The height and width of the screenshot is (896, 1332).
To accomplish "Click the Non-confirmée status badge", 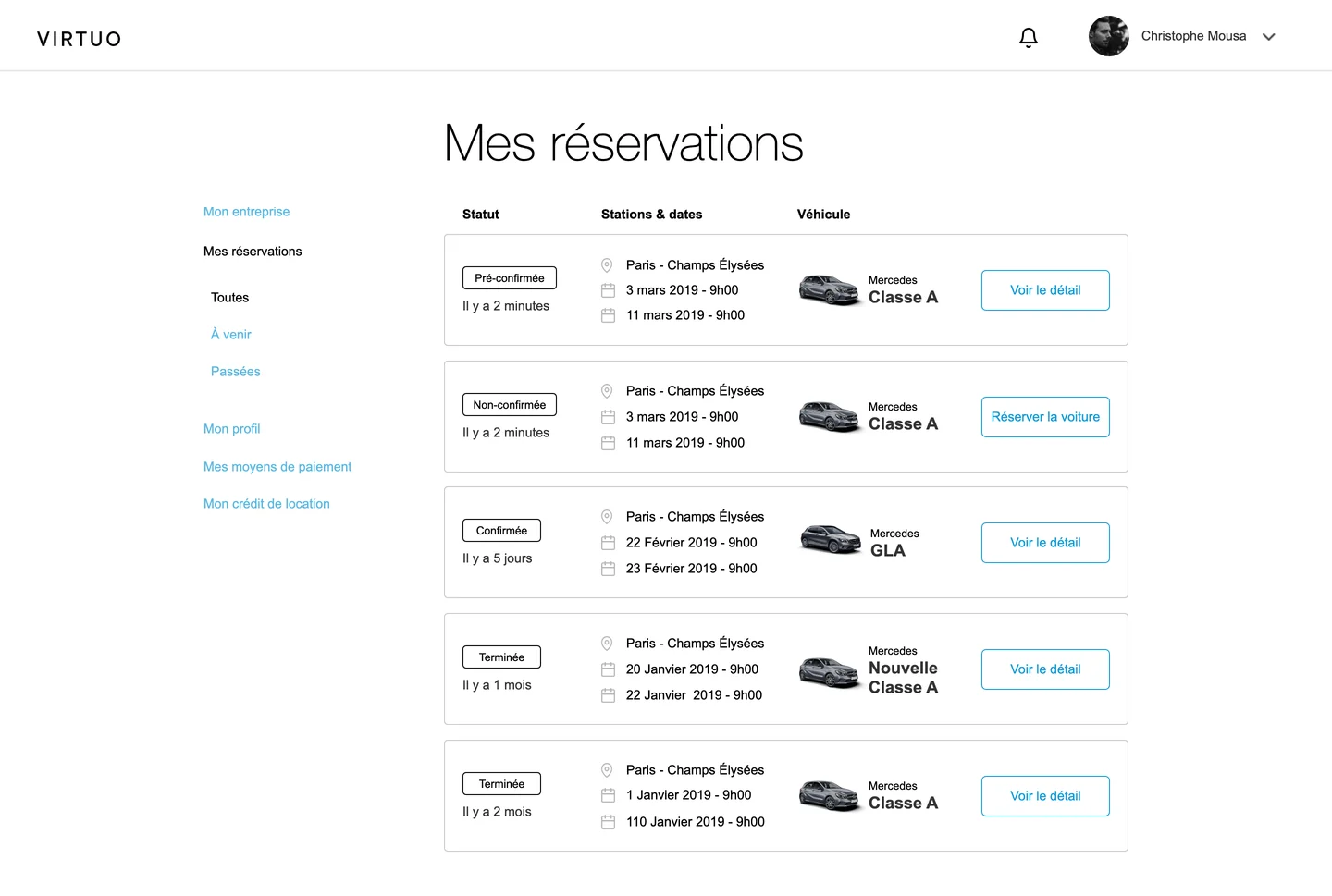I will [510, 405].
